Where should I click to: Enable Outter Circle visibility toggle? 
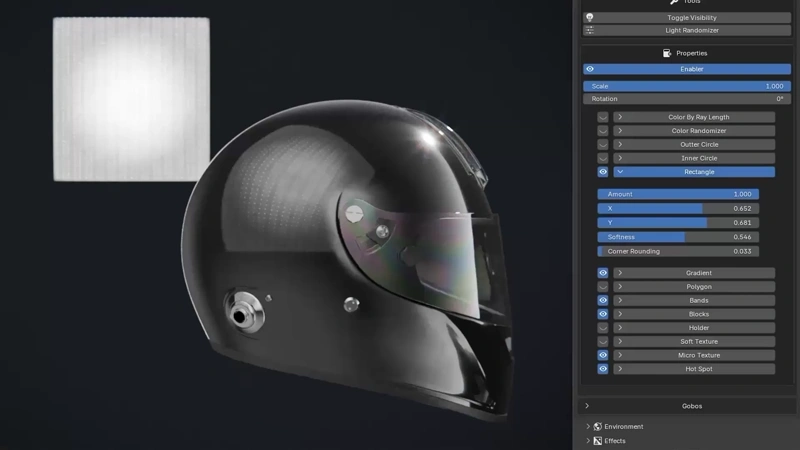click(x=603, y=145)
